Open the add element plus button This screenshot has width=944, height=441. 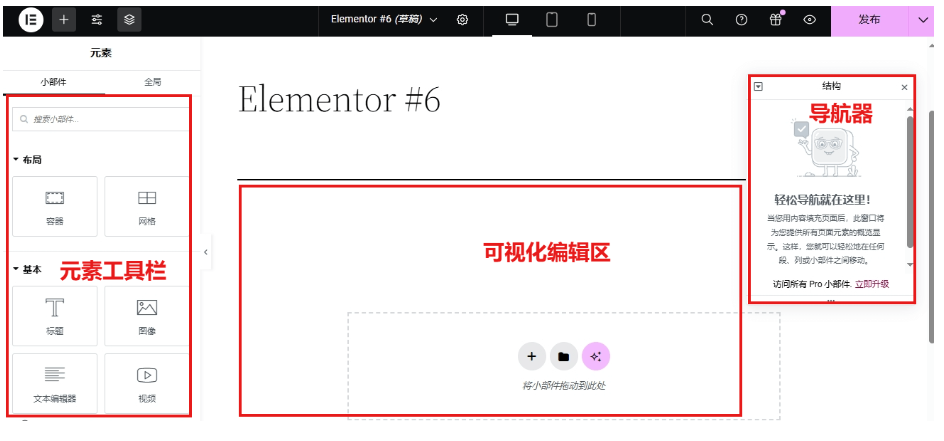[x=64, y=20]
